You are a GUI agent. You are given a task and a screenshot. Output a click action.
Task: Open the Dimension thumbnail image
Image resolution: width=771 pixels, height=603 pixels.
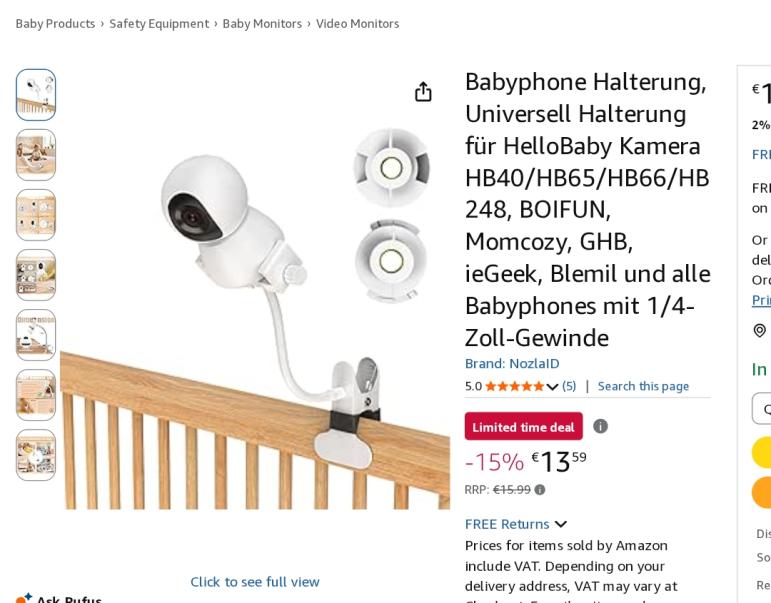[x=36, y=335]
